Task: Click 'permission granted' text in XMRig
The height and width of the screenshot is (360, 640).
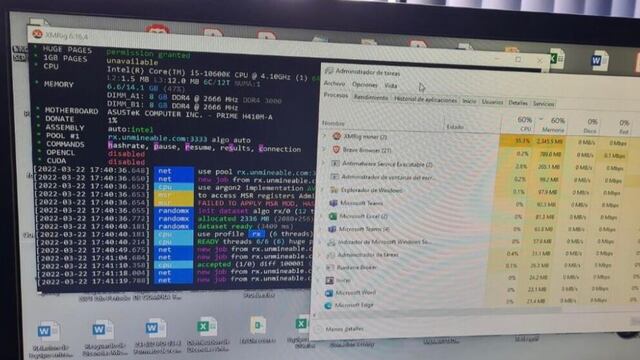Action: [148, 53]
